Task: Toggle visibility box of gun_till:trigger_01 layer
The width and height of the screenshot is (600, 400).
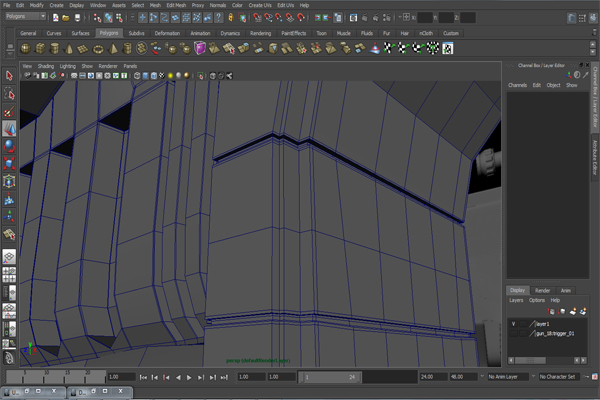Action: tap(514, 334)
